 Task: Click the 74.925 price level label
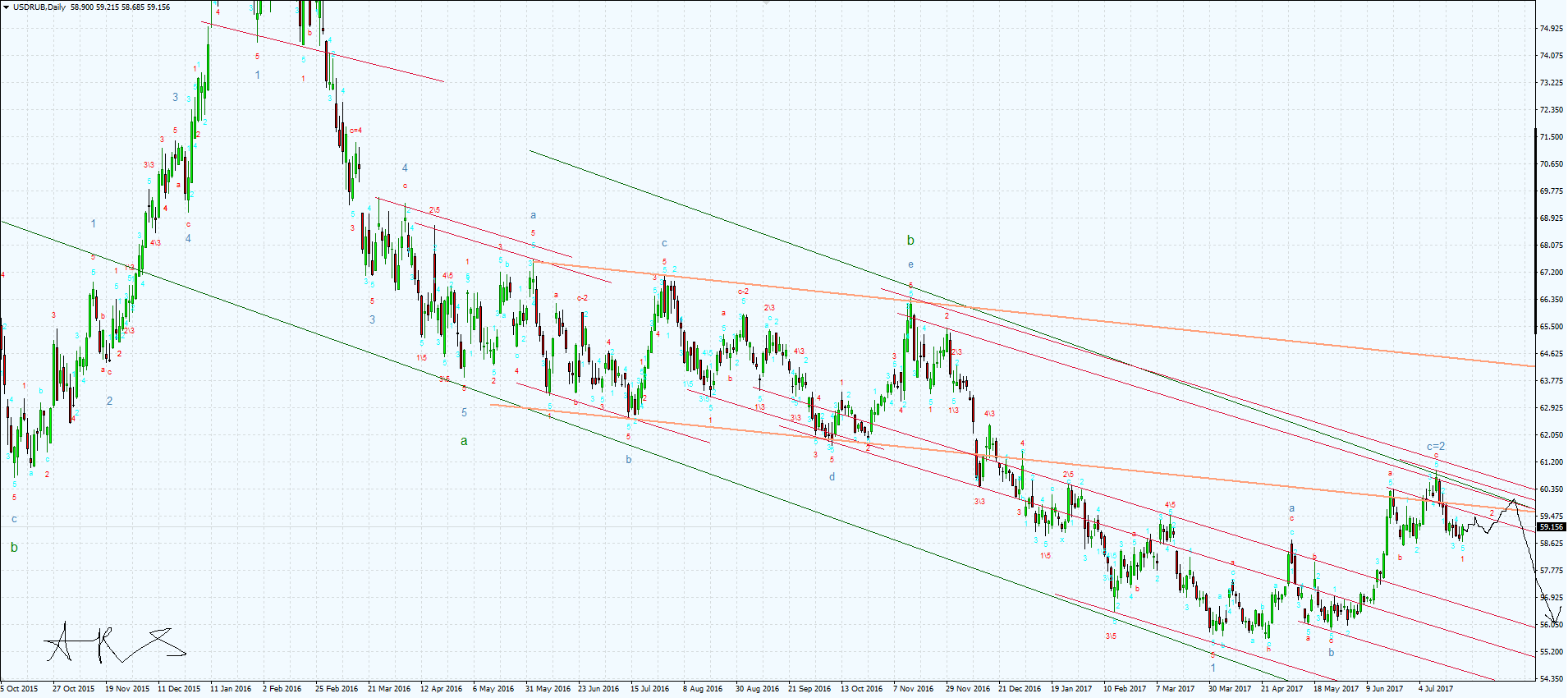(1552, 29)
